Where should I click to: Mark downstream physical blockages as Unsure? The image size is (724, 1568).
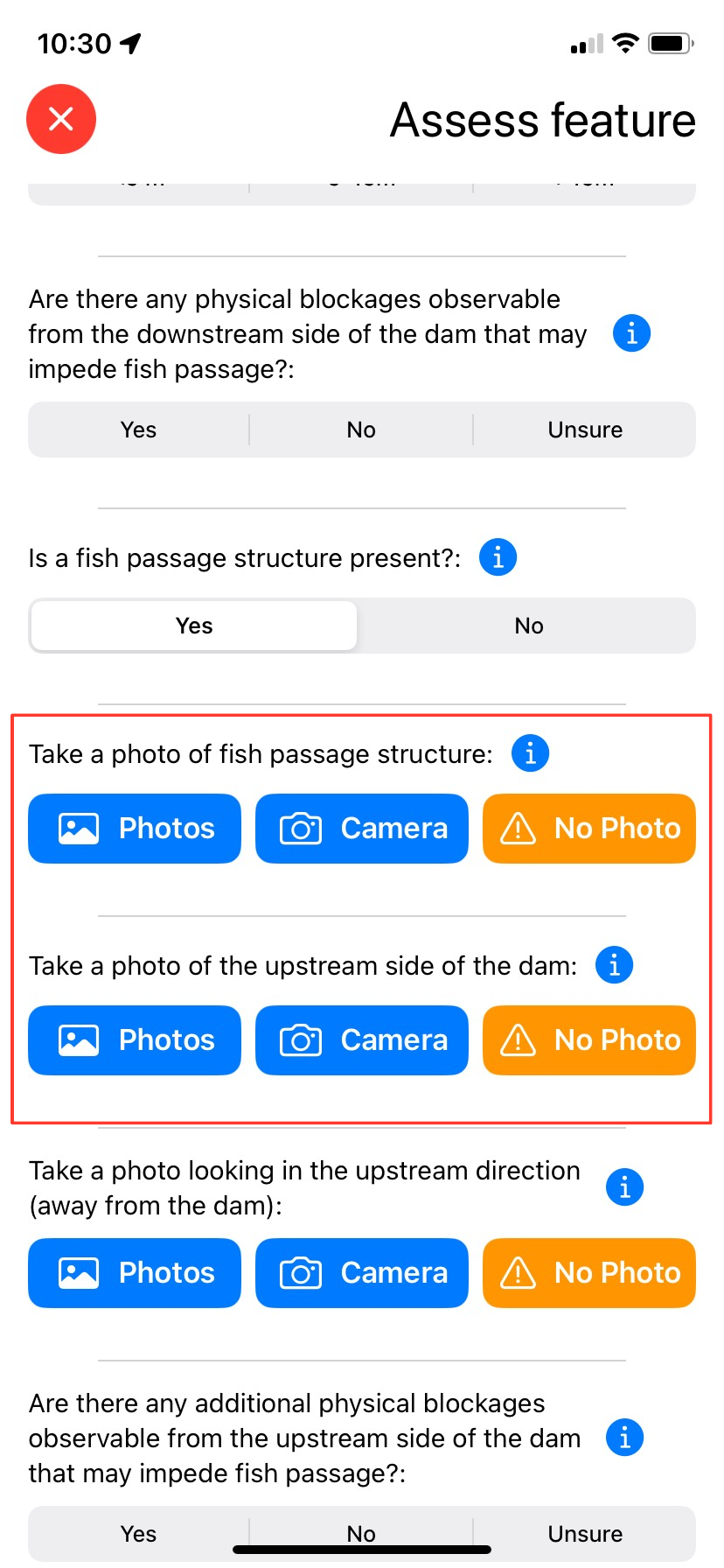pos(585,430)
